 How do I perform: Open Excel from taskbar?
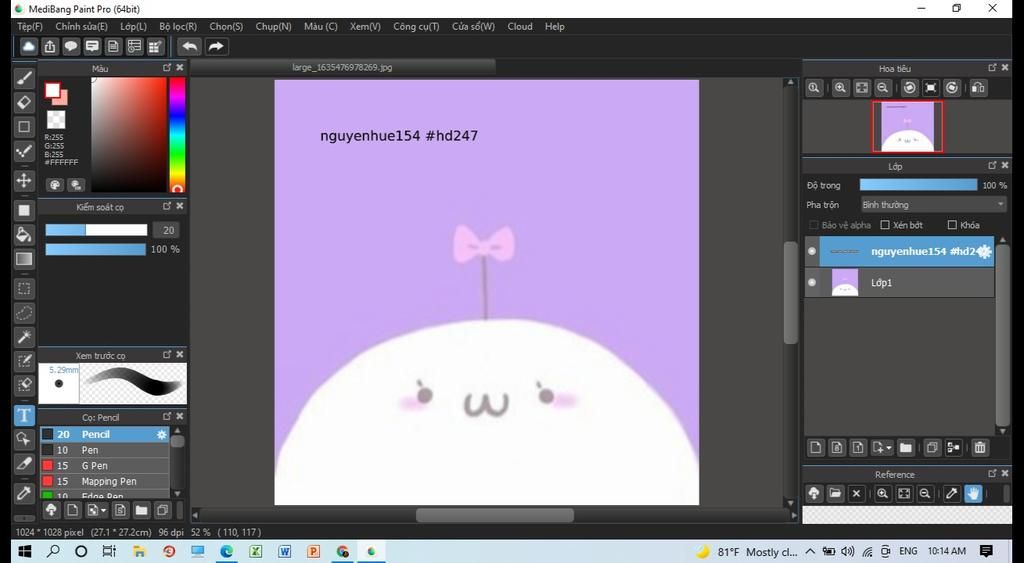[x=255, y=551]
